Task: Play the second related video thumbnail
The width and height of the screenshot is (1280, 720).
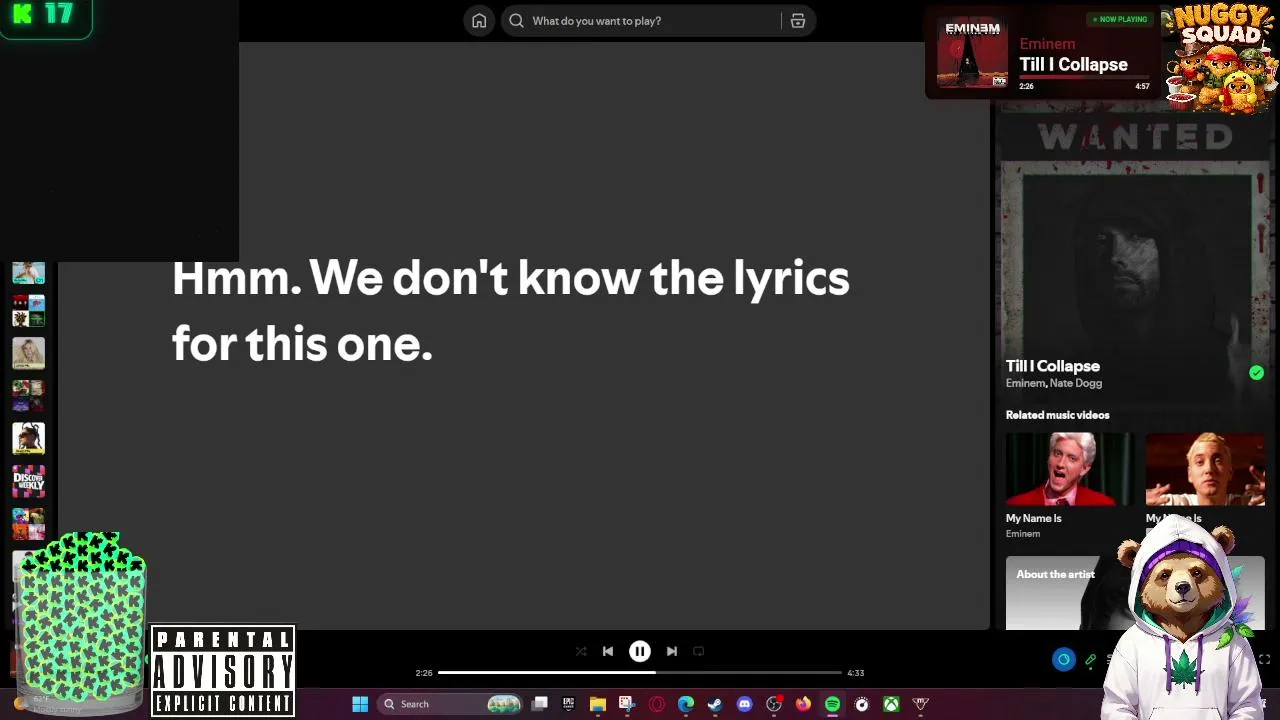Action: [x=1205, y=470]
